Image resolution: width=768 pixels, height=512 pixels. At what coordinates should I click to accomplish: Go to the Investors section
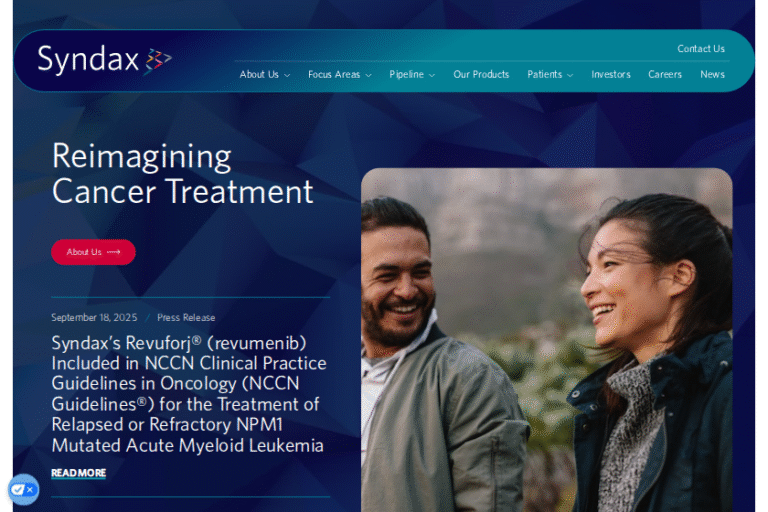coord(611,74)
